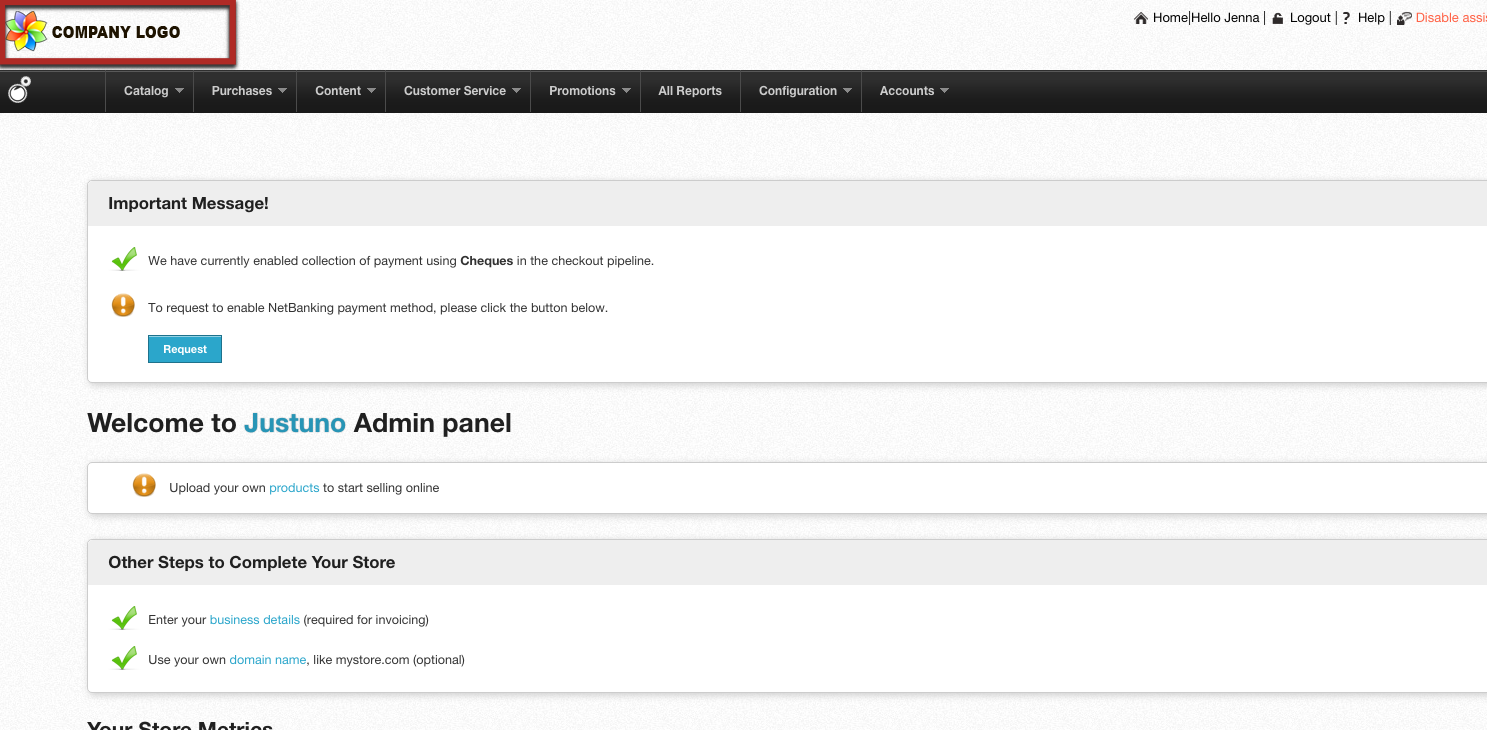Expand the Catalog dropdown menu
This screenshot has width=1487, height=730.
pyautogui.click(x=153, y=91)
